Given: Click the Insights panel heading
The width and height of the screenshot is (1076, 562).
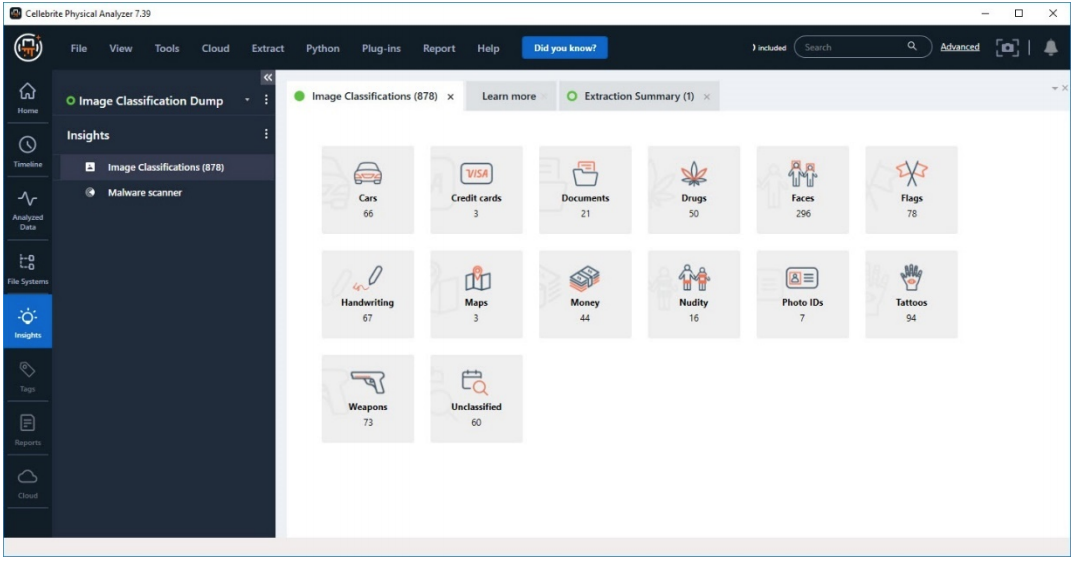Looking at the screenshot, I should pyautogui.click(x=88, y=135).
